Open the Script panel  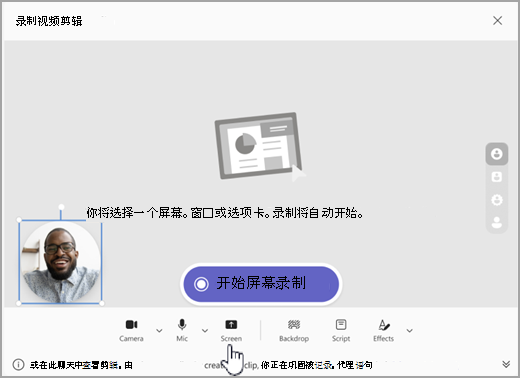pyautogui.click(x=341, y=331)
